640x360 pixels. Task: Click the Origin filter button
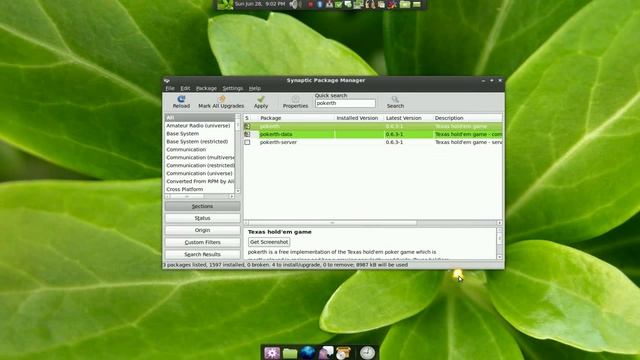coord(202,230)
